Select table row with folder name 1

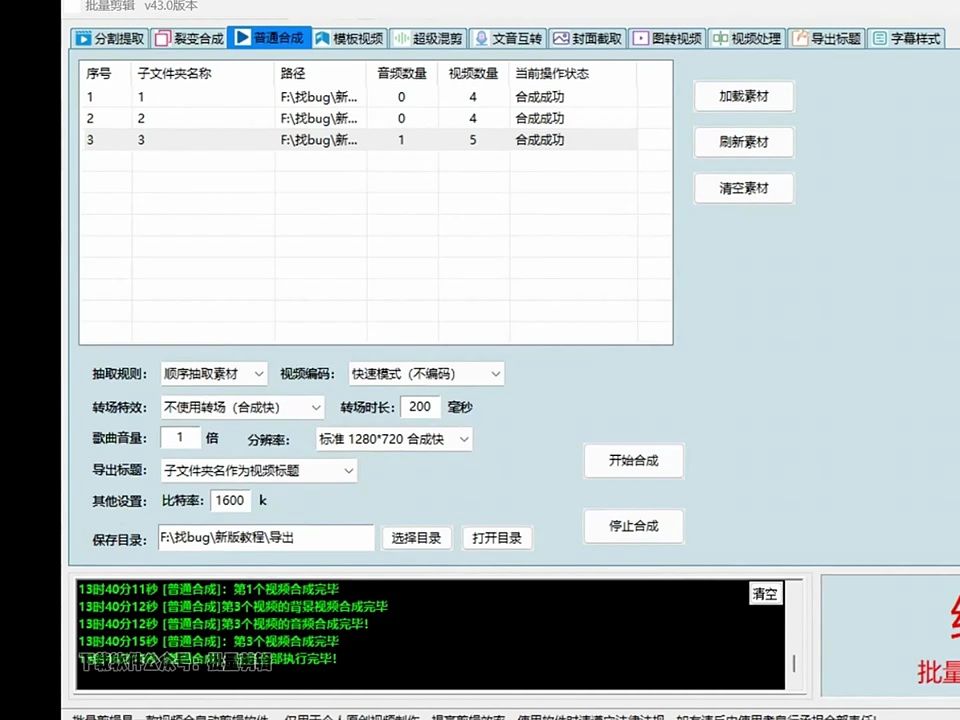tap(359, 97)
